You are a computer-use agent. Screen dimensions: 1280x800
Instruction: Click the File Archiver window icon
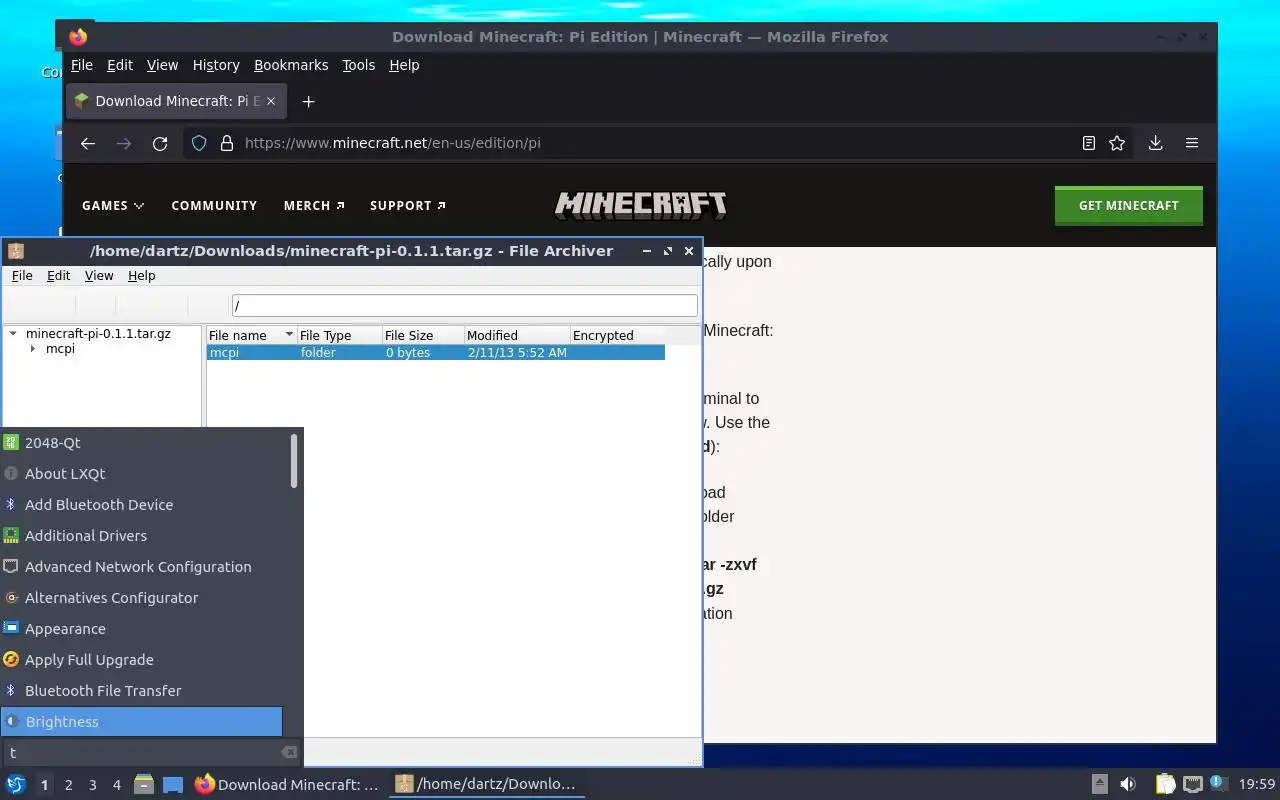15,251
